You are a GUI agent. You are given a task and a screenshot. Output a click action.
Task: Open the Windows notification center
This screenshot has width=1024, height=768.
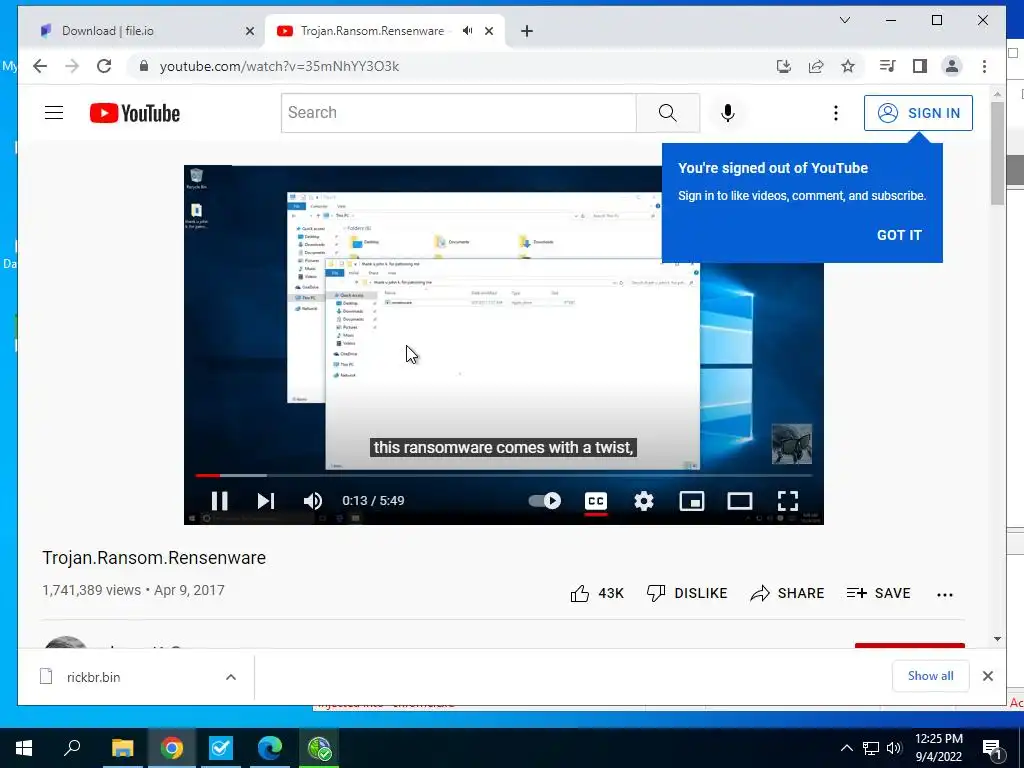991,748
